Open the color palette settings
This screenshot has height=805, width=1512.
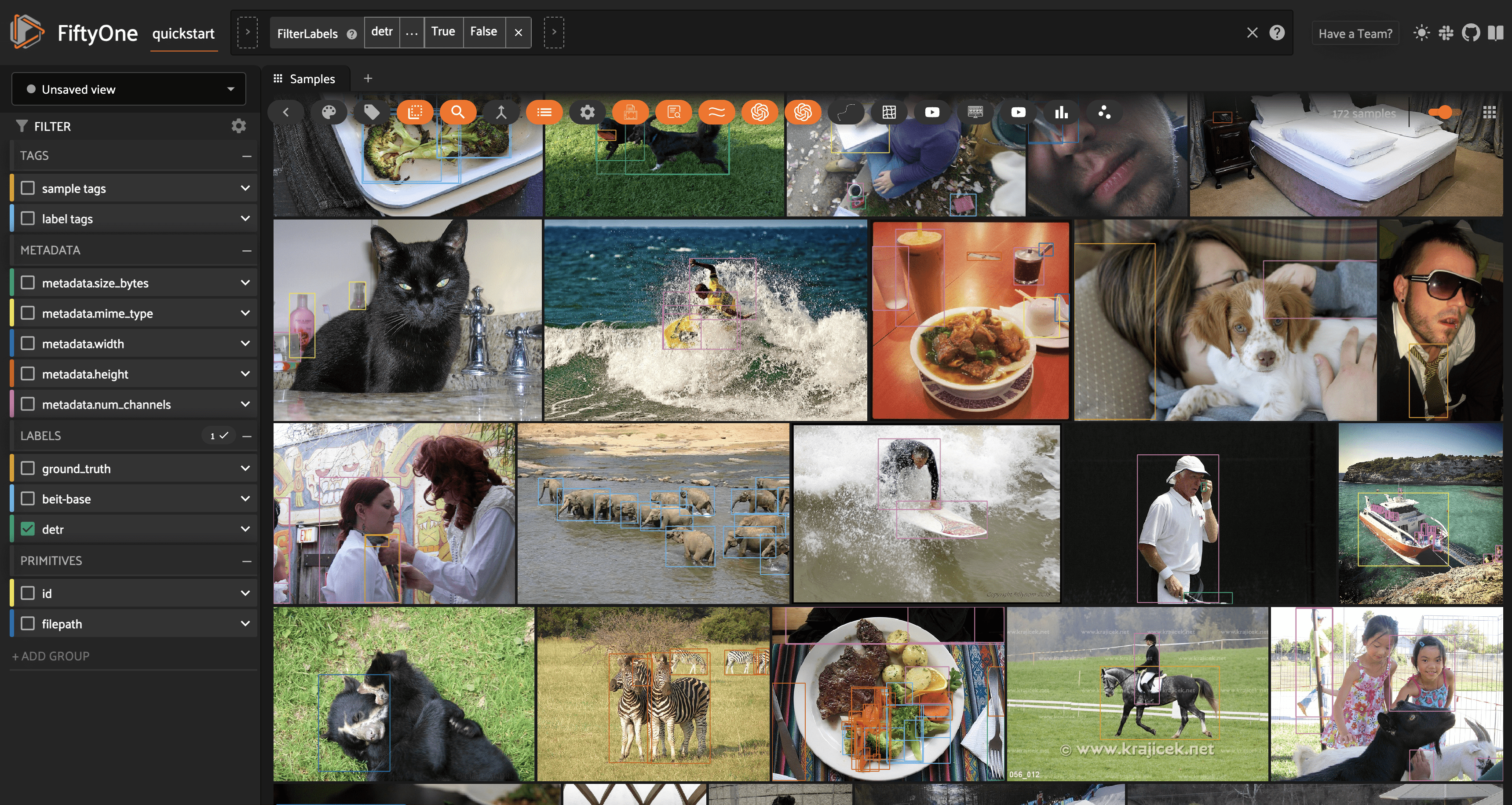[x=329, y=112]
